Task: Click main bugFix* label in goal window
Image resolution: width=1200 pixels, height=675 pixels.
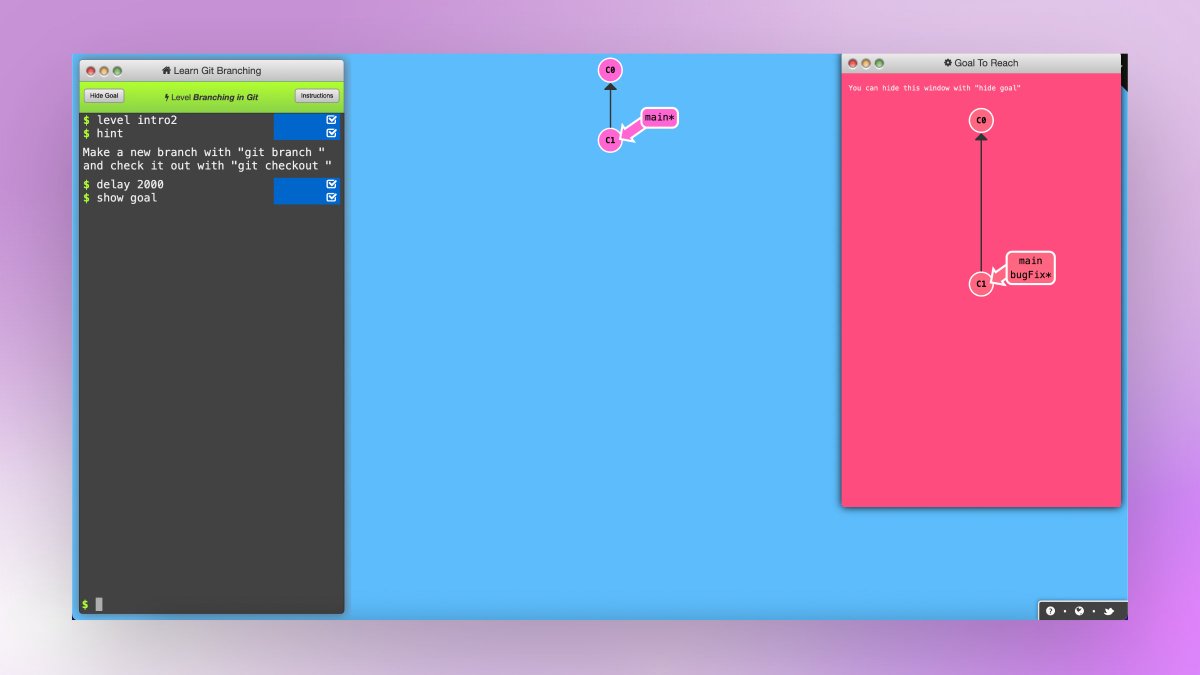Action: click(1030, 268)
